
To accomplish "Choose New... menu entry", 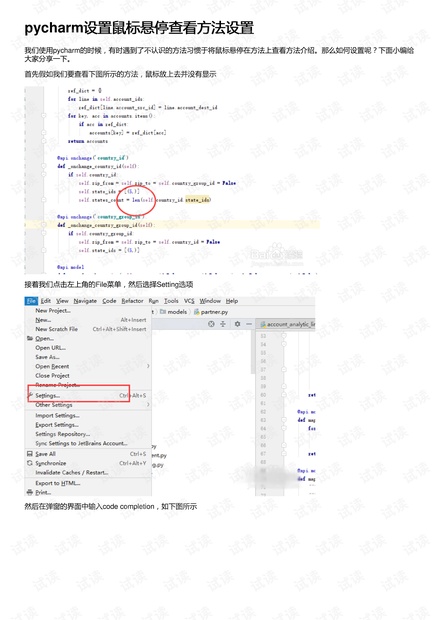I will tap(43, 320).
